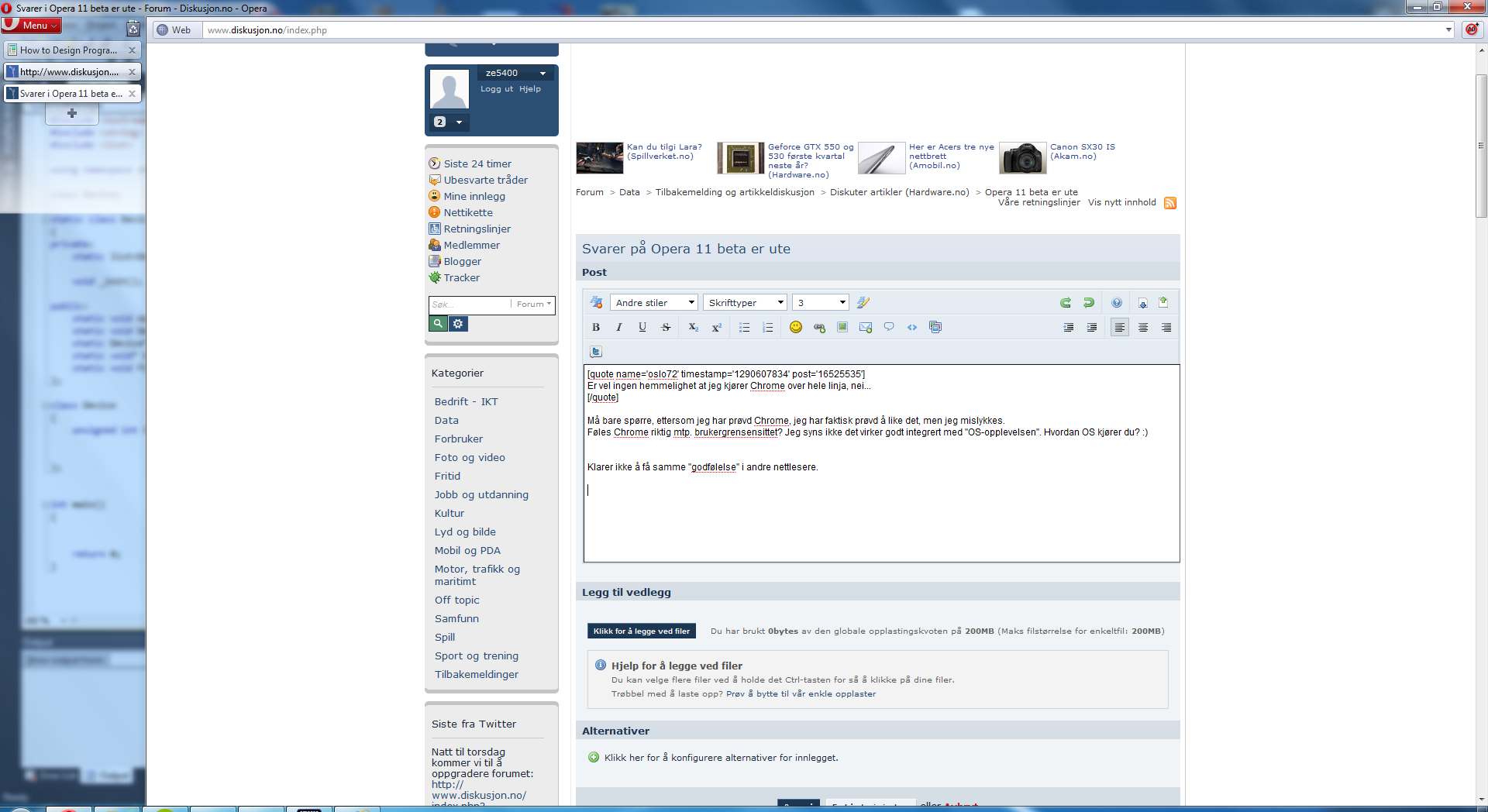Click link to configure alternativer for innlegget
Viewport: 1488px width, 812px height.
[721, 758]
